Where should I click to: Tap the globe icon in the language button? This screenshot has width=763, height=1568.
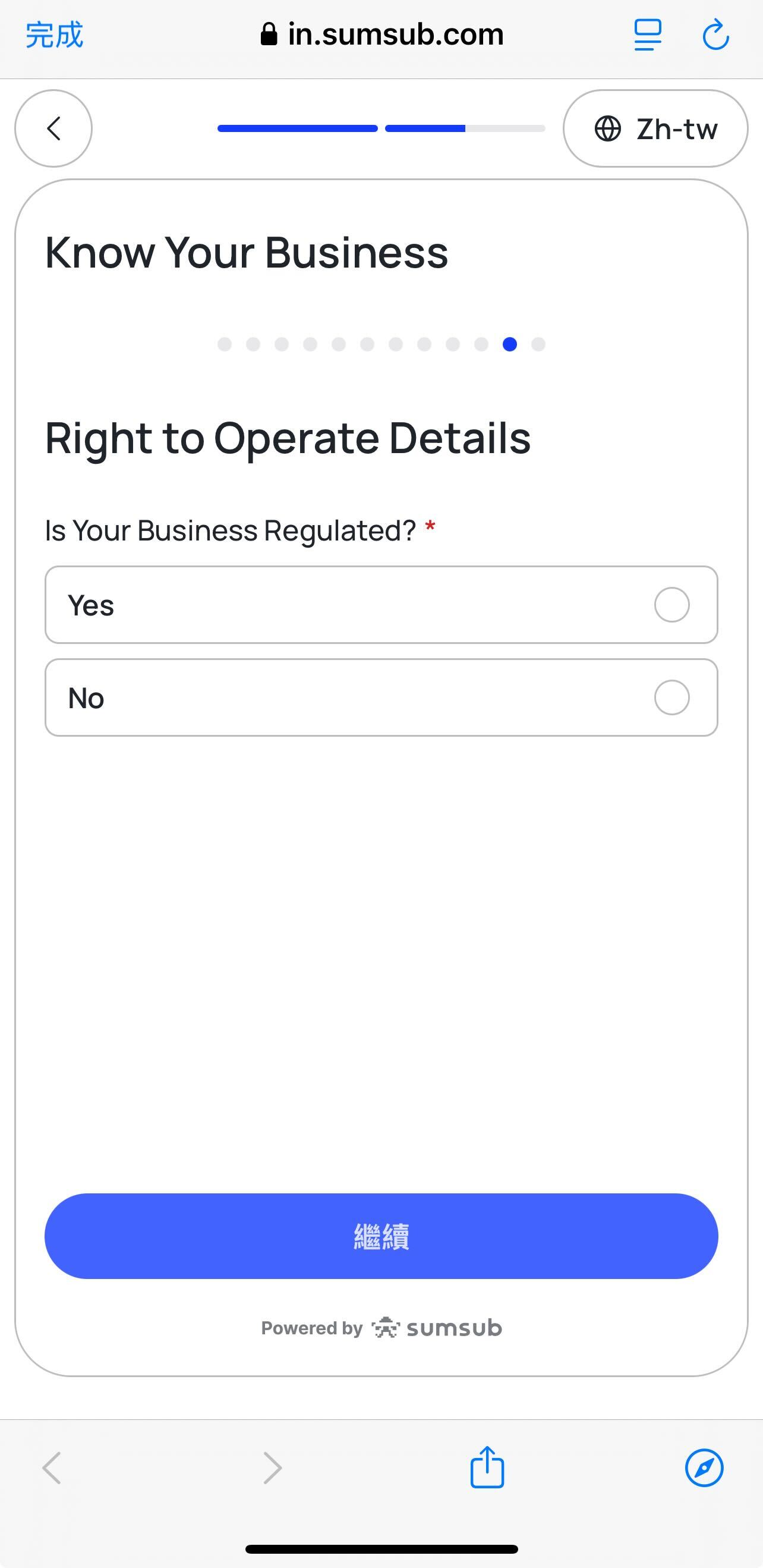tap(607, 128)
